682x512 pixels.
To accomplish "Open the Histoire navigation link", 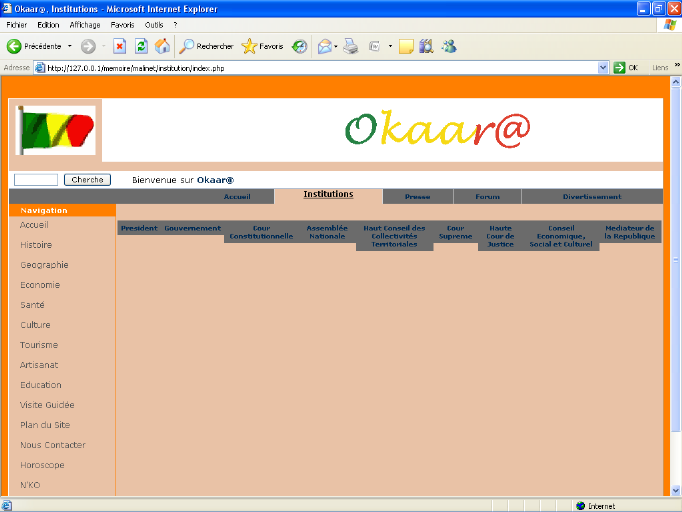I will pyautogui.click(x=36, y=245).
